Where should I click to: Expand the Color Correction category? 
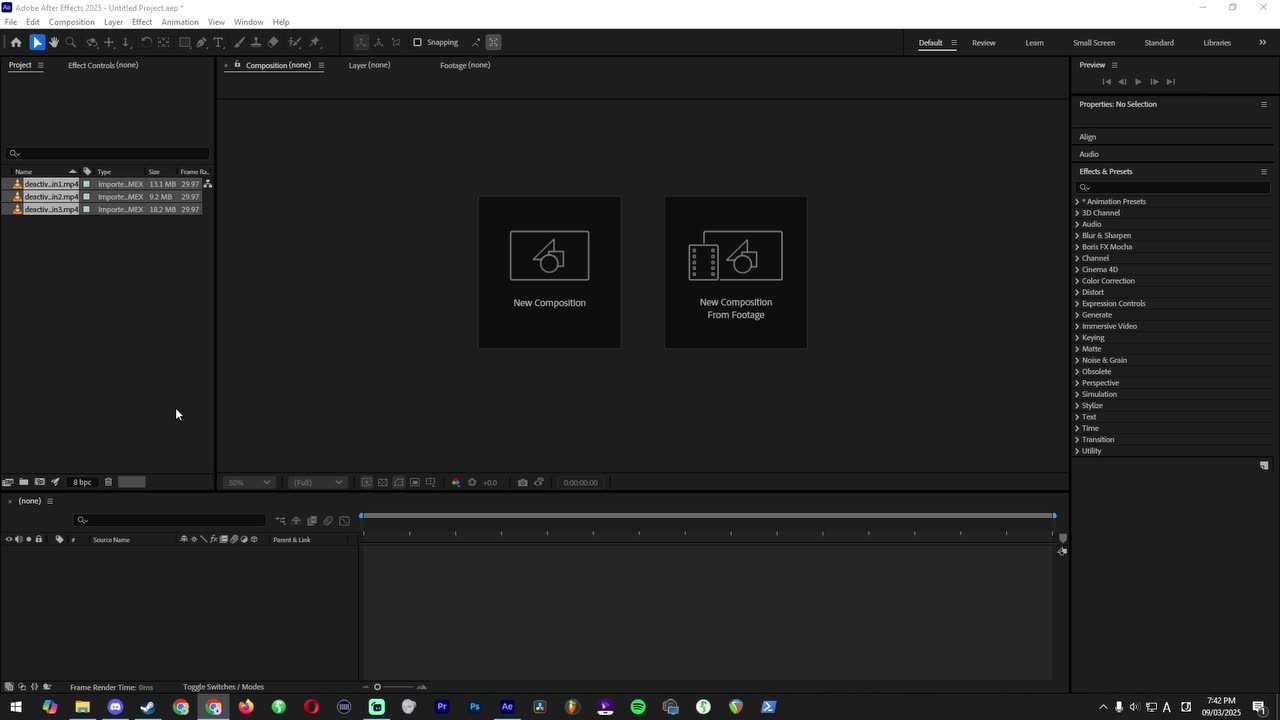[x=1077, y=281]
